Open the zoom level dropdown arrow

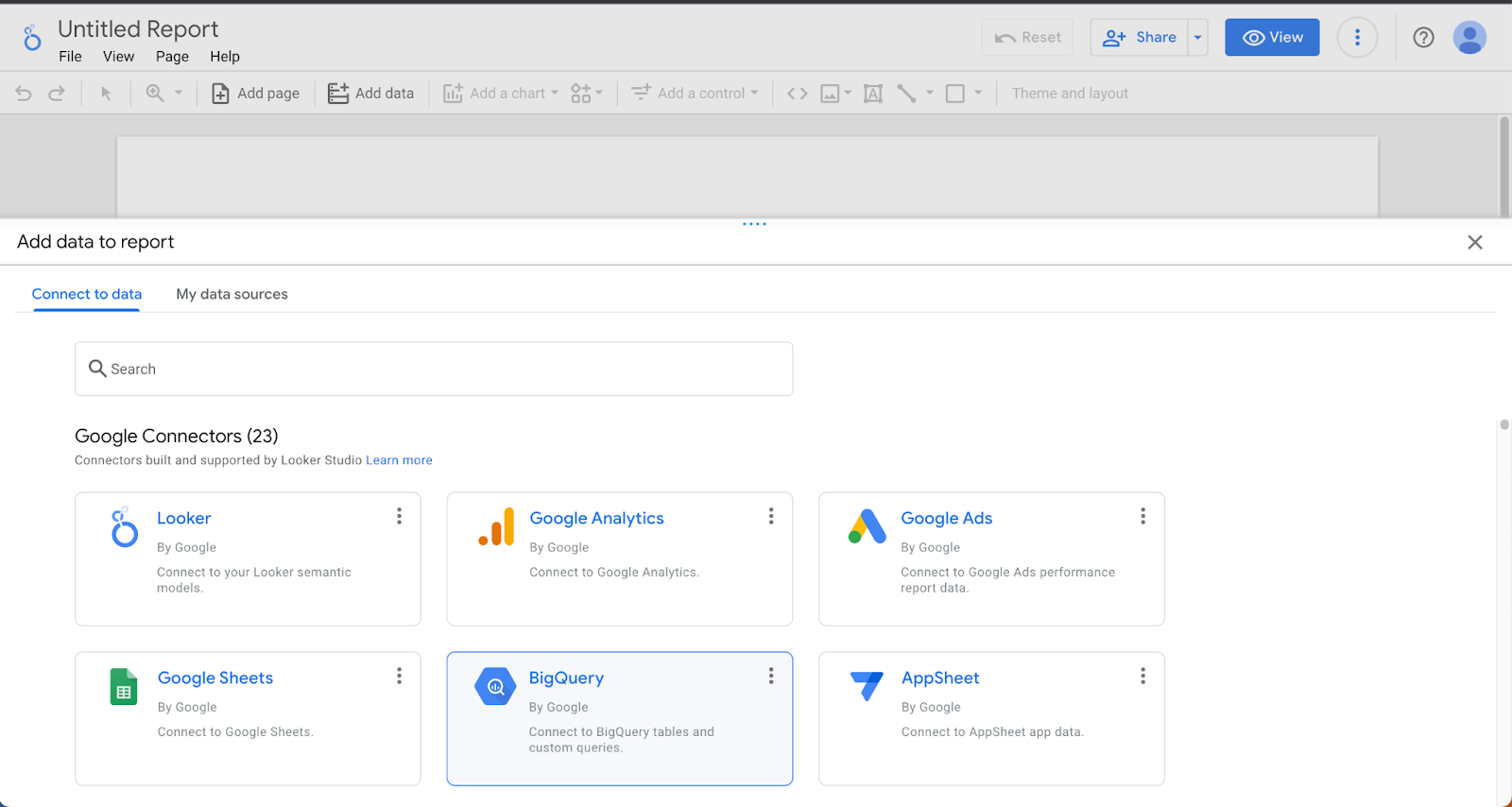[178, 93]
